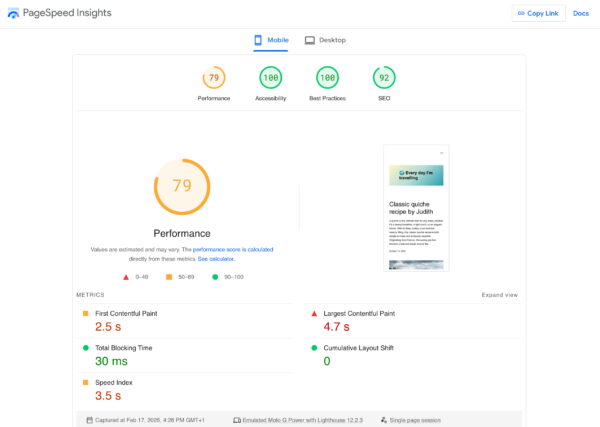Click the green circle beside Cumulative Layout Shift

[x=315, y=348]
